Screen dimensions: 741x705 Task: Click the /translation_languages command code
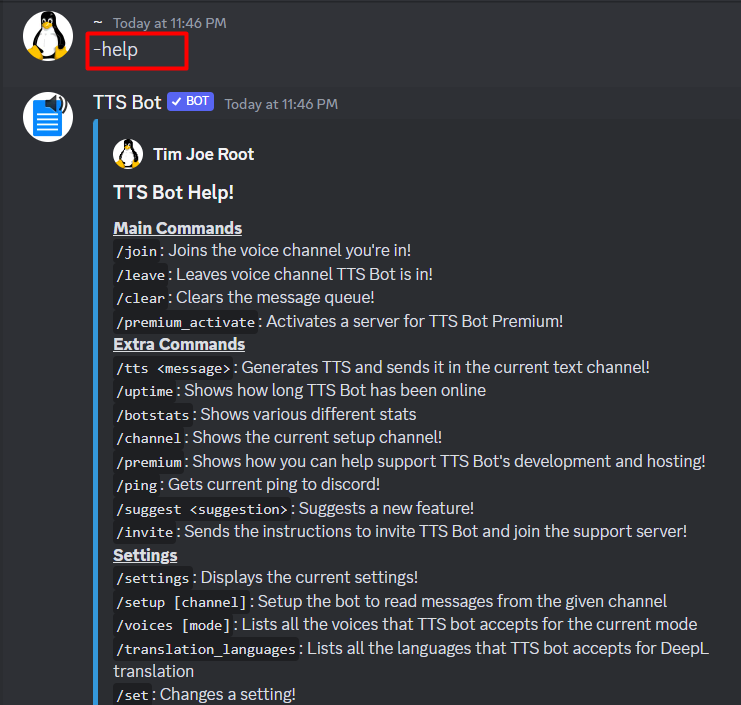(206, 649)
